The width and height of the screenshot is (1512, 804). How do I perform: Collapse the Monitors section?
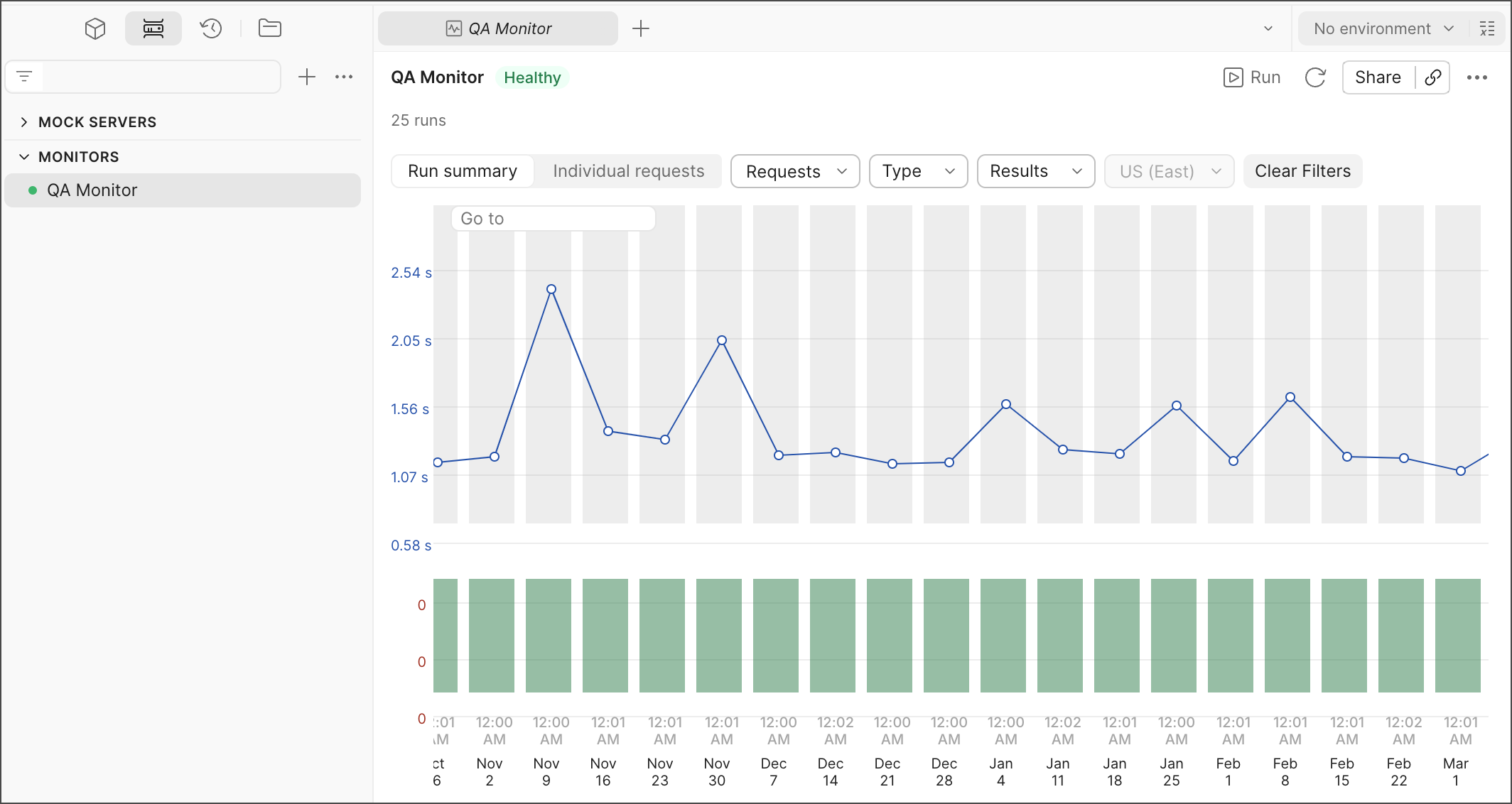(x=24, y=157)
